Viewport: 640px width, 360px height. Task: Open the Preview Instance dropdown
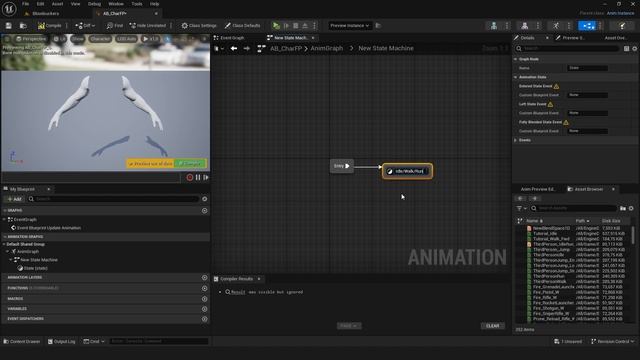349,26
